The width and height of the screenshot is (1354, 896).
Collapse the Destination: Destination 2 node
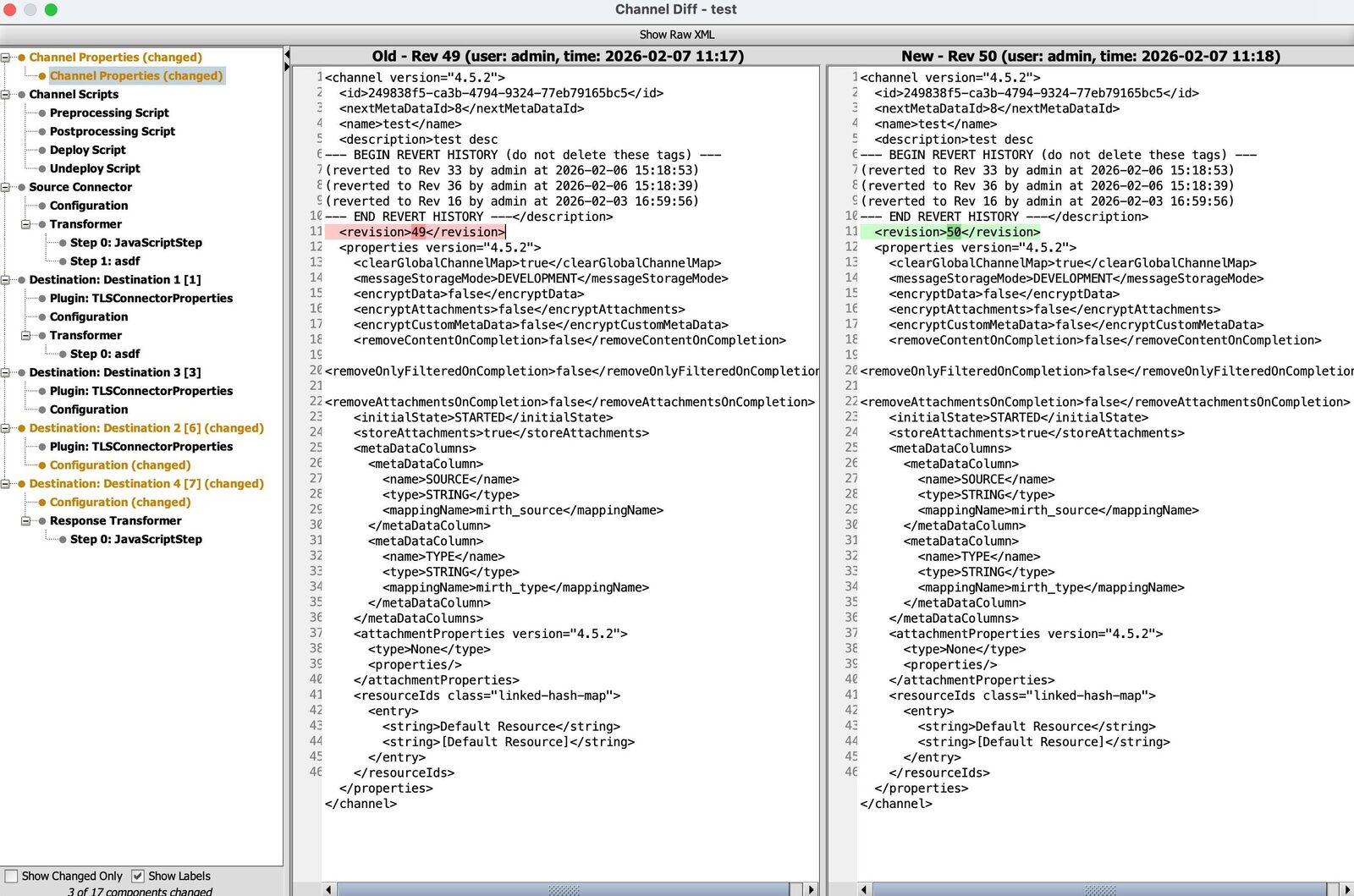(x=7, y=428)
